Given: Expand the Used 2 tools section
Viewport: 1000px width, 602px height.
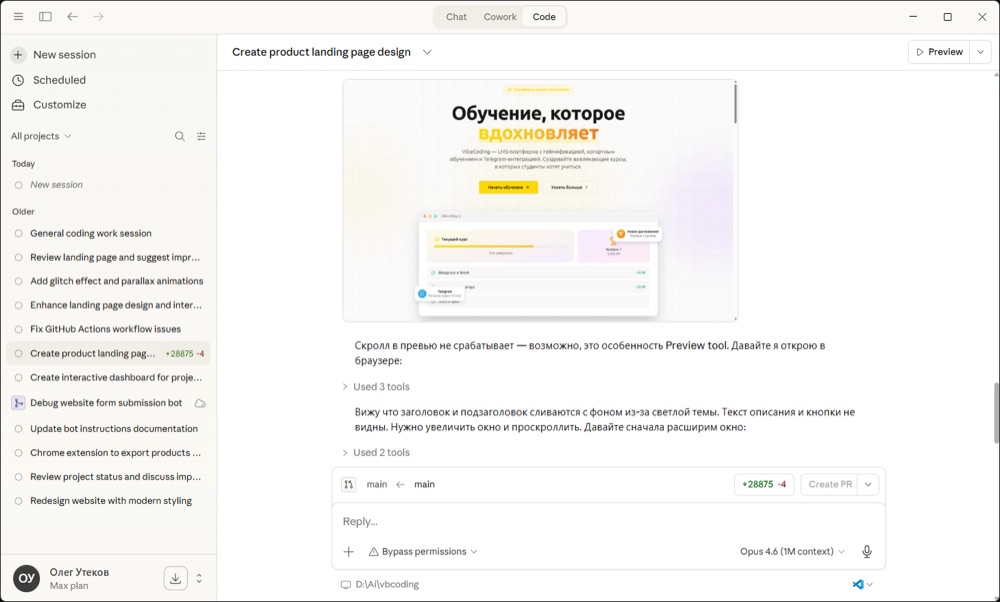Looking at the screenshot, I should point(376,452).
